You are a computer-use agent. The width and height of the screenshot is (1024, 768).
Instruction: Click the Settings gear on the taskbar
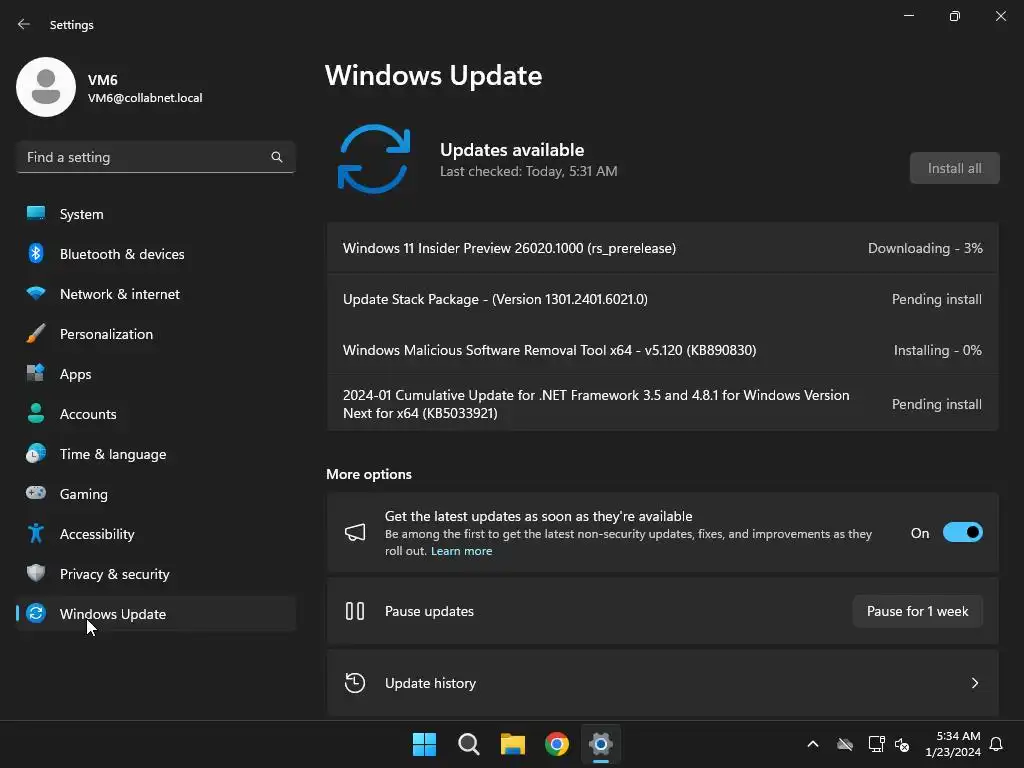pyautogui.click(x=601, y=744)
